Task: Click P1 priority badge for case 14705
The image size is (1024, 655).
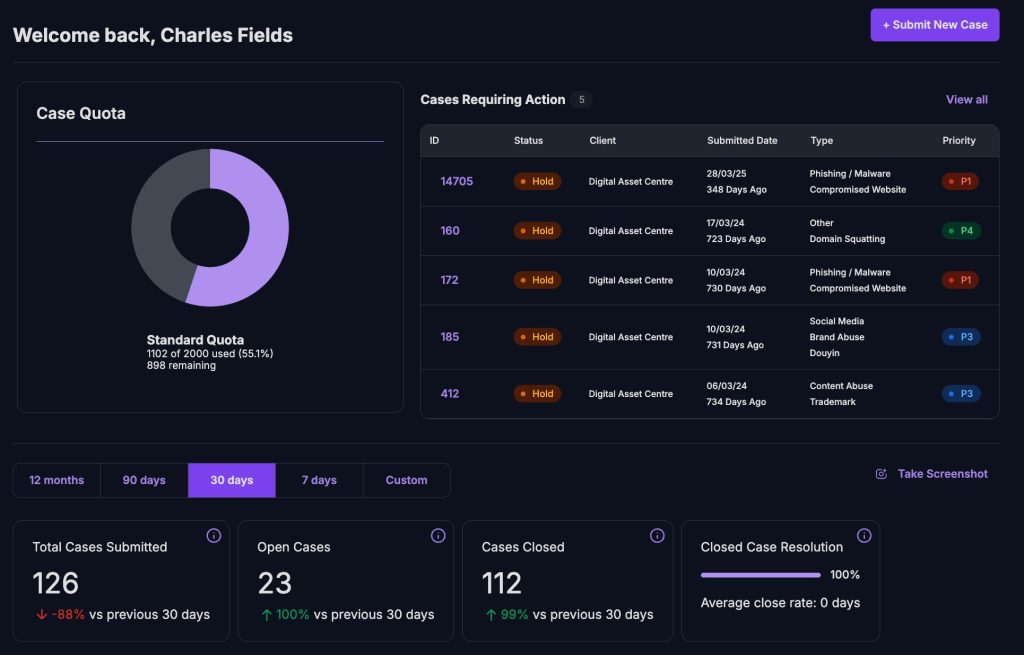Action: coord(960,181)
